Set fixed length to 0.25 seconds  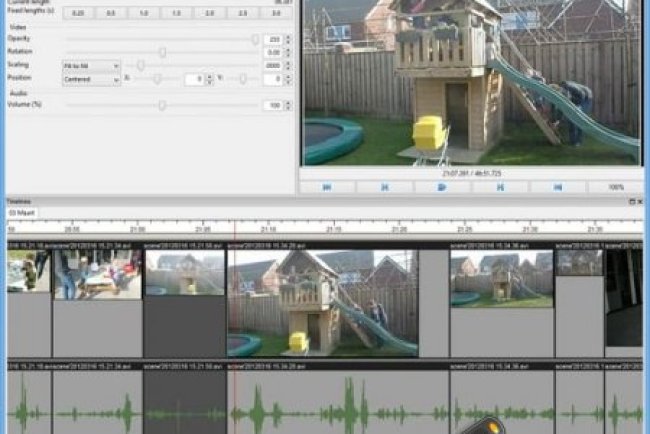pos(78,14)
